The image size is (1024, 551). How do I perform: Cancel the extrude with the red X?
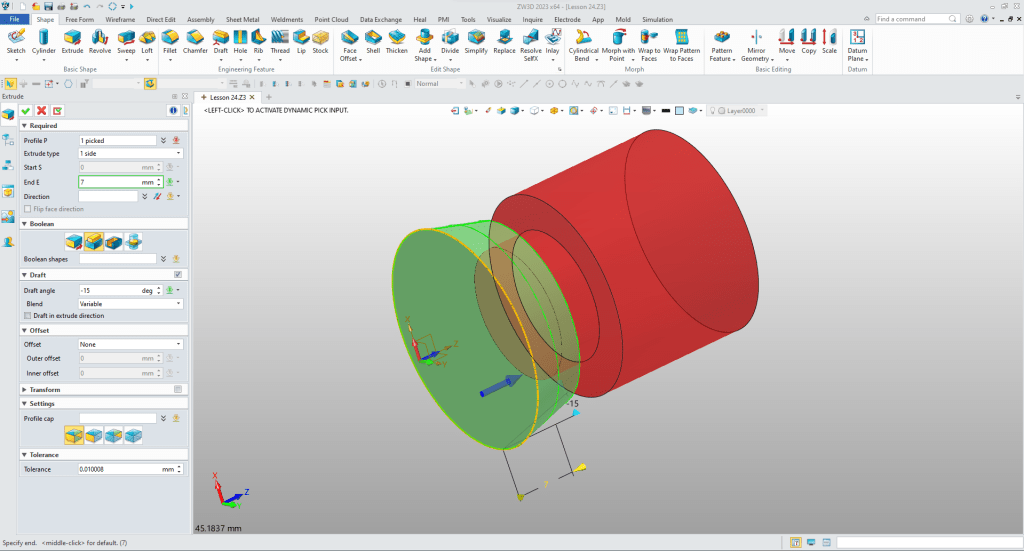coord(42,110)
